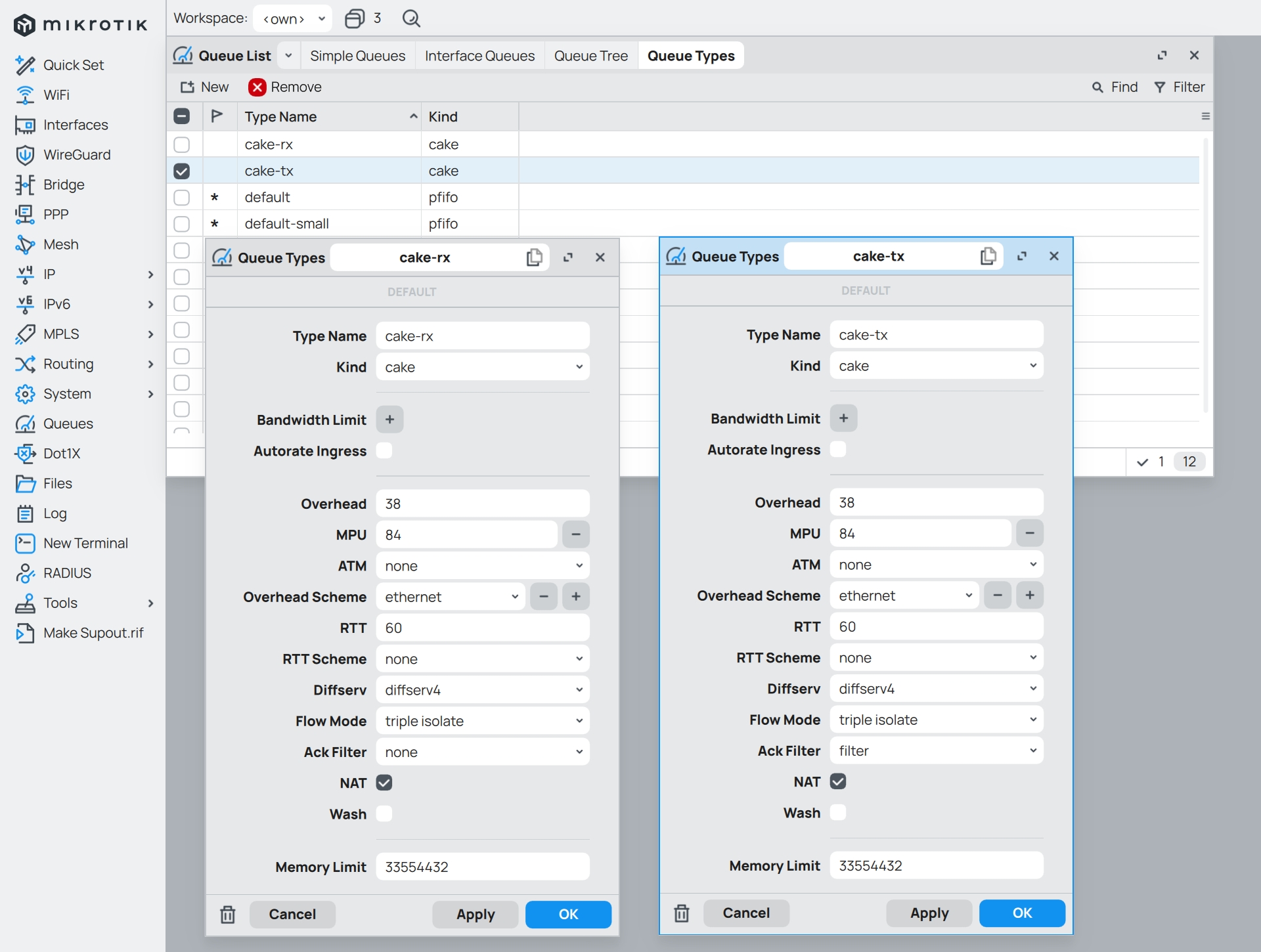1261x952 pixels.
Task: Delete cake-rx using trash icon
Action: [x=228, y=915]
